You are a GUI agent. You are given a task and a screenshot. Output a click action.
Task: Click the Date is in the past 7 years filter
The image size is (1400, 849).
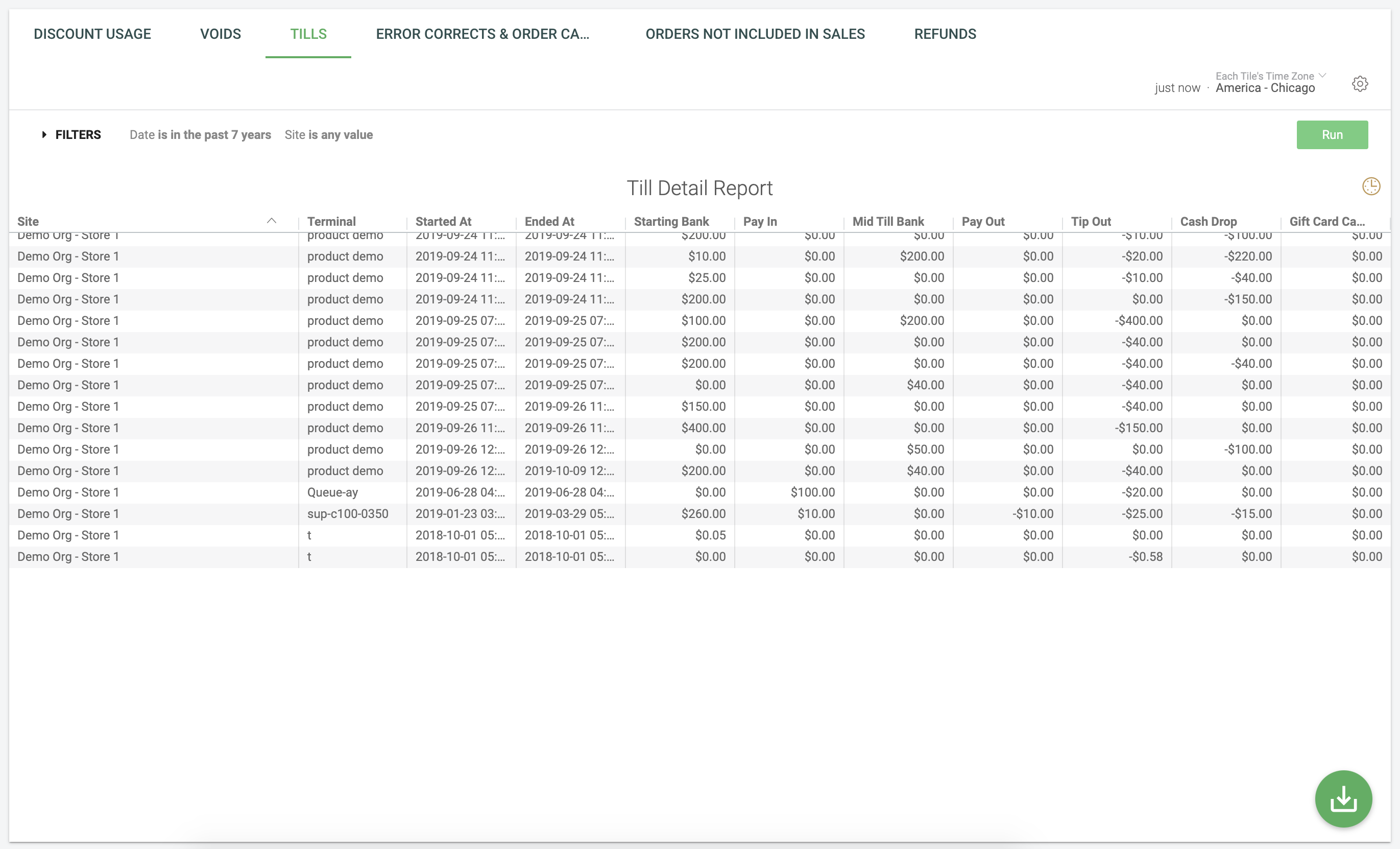coord(200,135)
